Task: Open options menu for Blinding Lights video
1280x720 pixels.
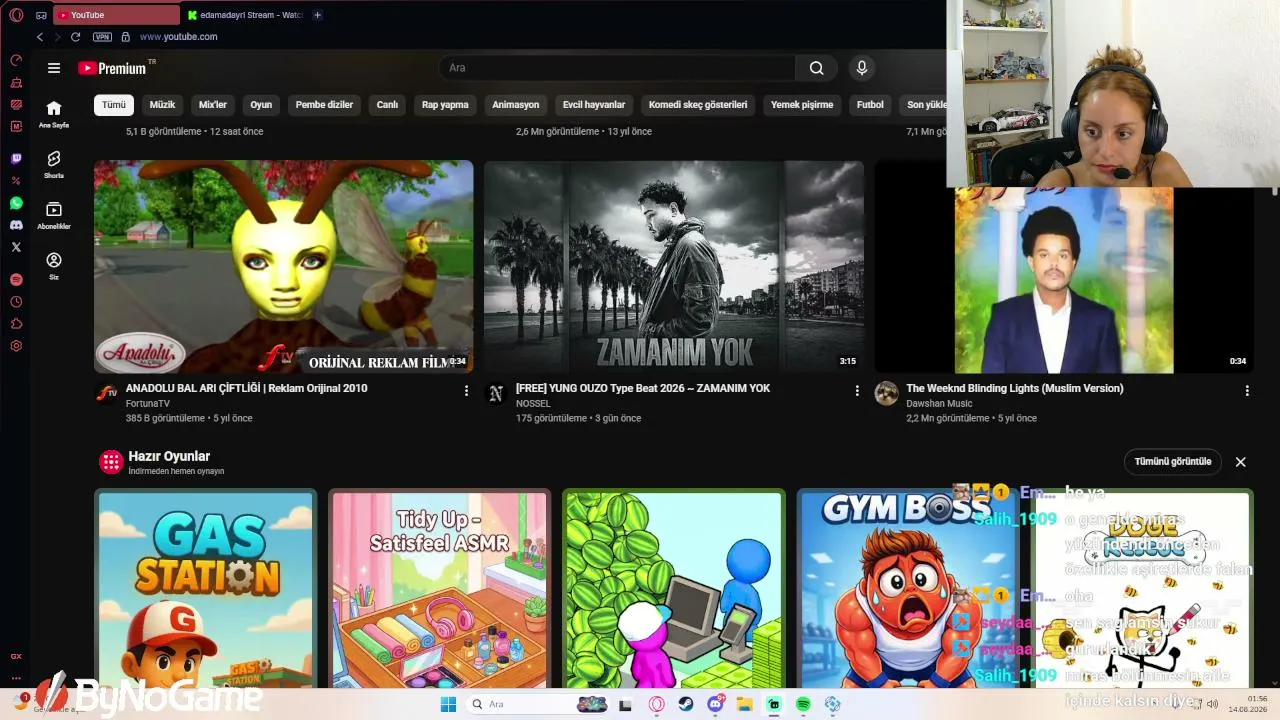Action: (1247, 391)
